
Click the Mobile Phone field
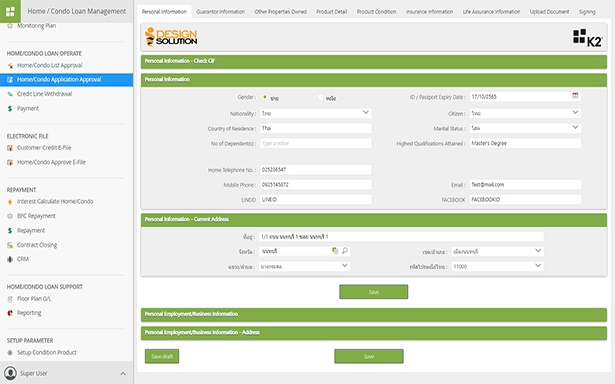click(x=315, y=184)
